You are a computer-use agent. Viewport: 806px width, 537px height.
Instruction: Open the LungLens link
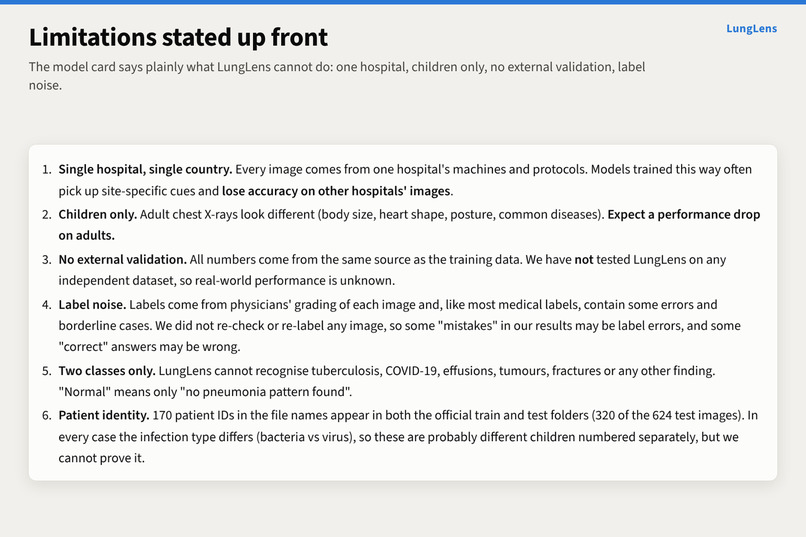click(x=751, y=29)
